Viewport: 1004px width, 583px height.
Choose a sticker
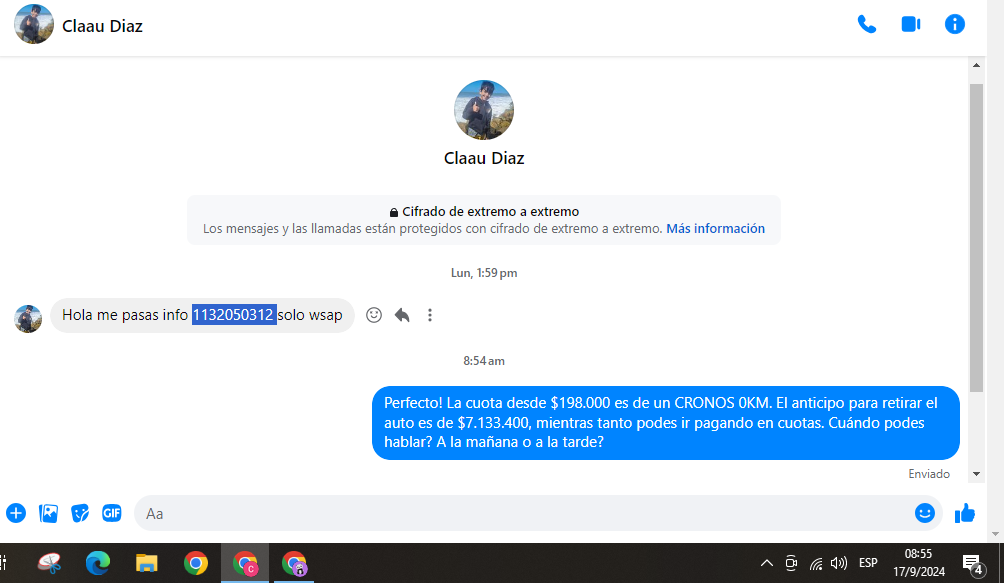pyautogui.click(x=80, y=513)
